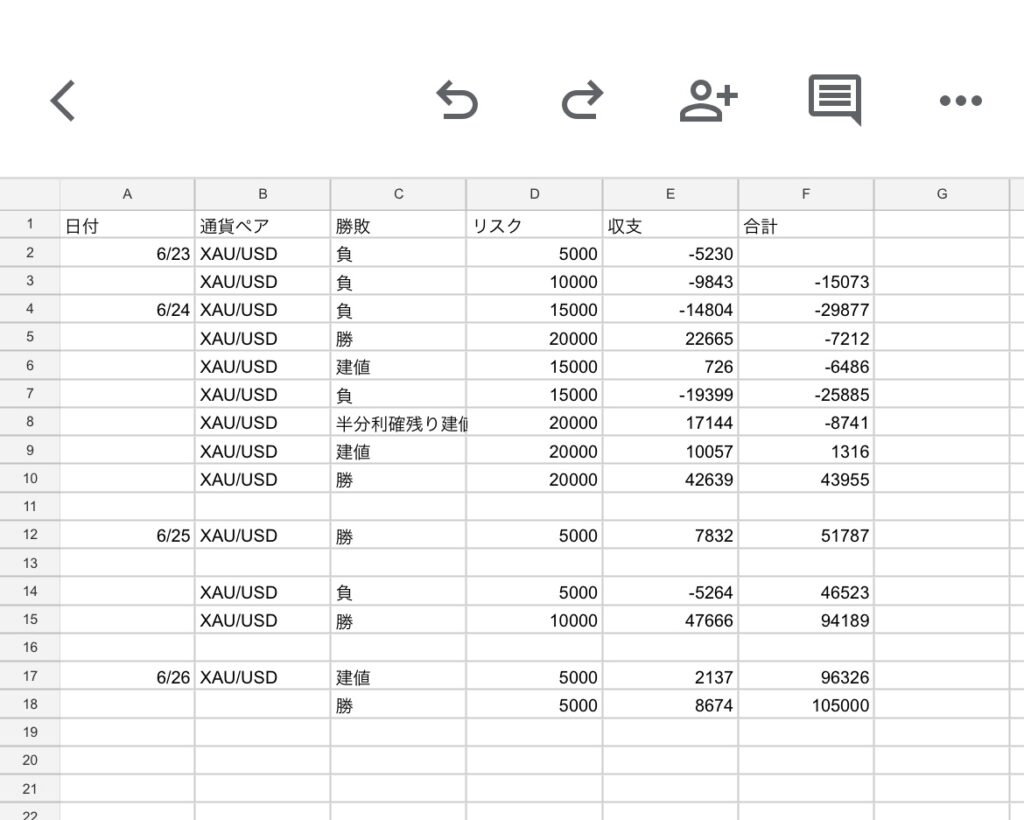Select column B header
Screen dimensions: 1024x820
tap(263, 194)
